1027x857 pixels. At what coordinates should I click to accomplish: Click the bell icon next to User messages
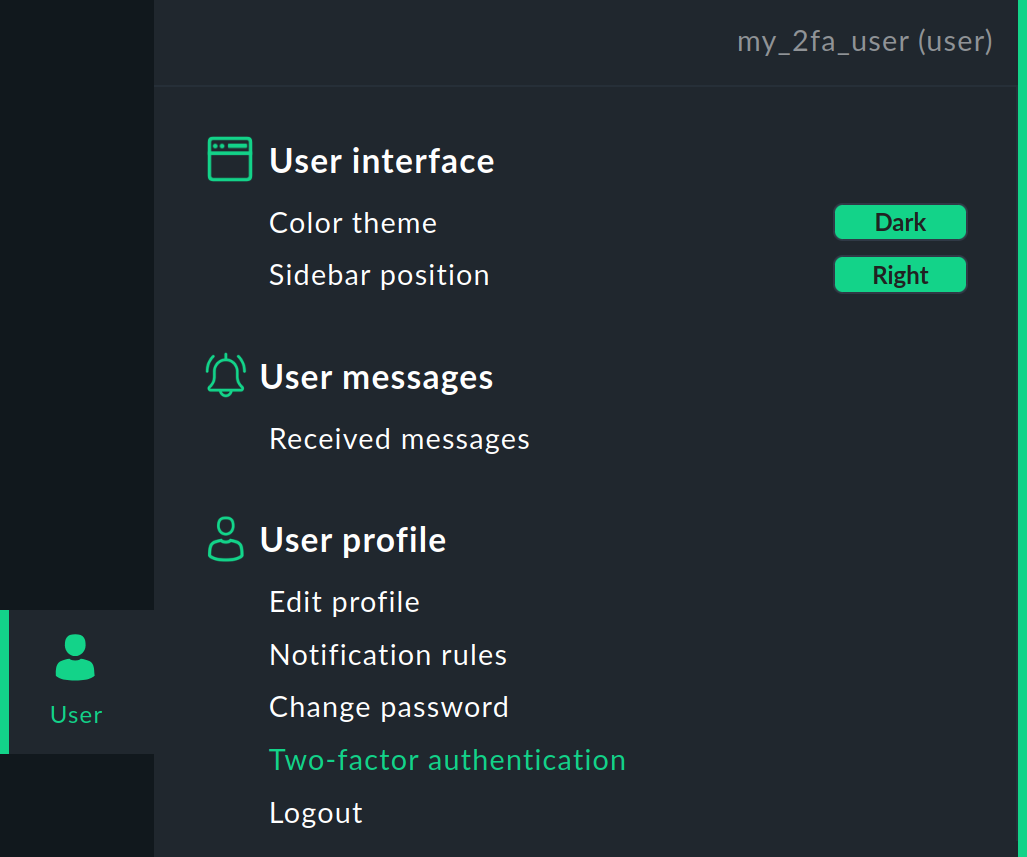(226, 375)
